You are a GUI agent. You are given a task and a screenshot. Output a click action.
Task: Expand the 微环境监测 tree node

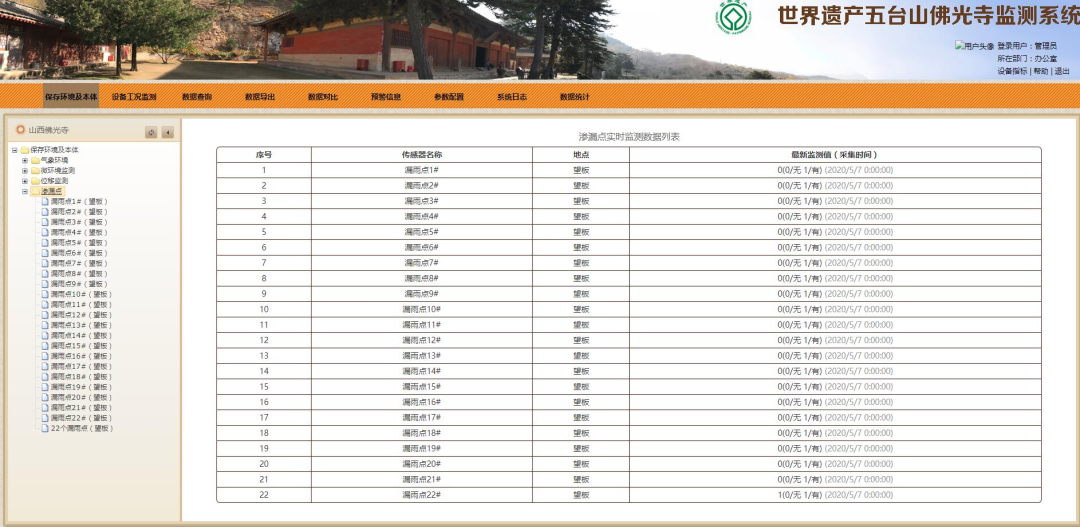click(25, 171)
